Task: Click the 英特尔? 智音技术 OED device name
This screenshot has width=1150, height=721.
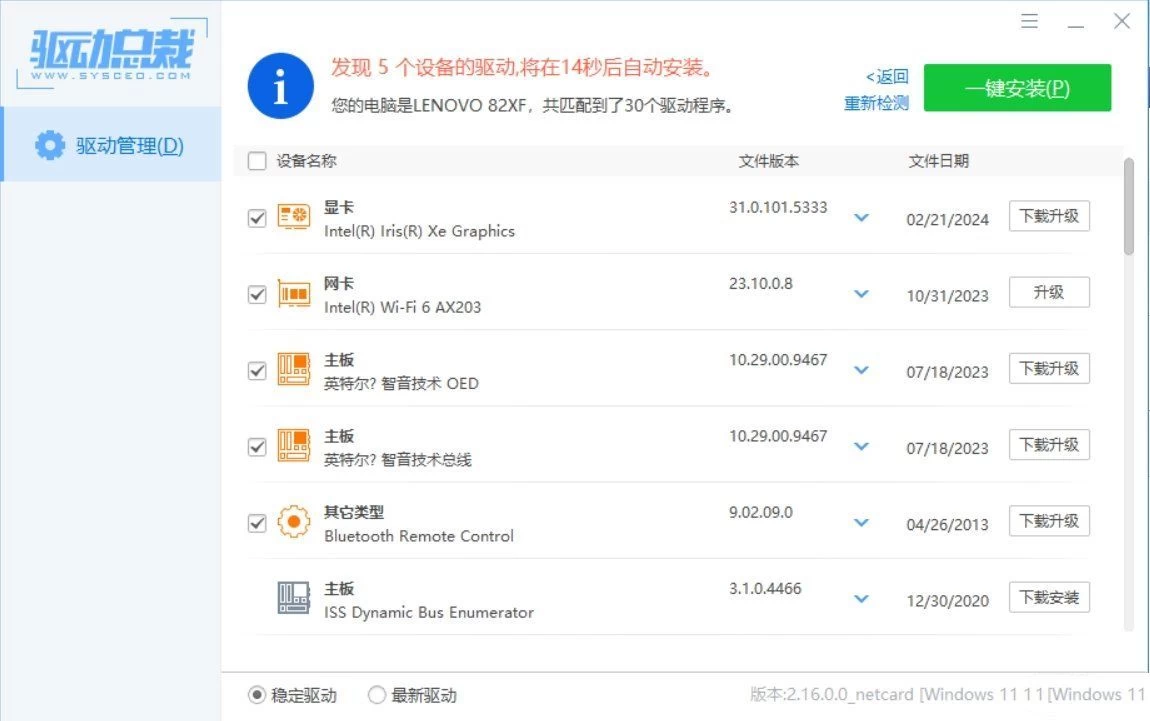Action: click(x=401, y=384)
